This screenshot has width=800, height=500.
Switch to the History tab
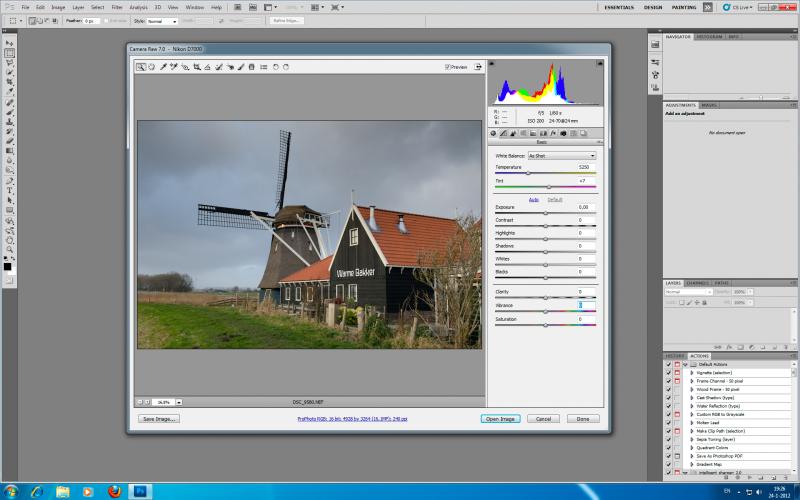coord(674,356)
